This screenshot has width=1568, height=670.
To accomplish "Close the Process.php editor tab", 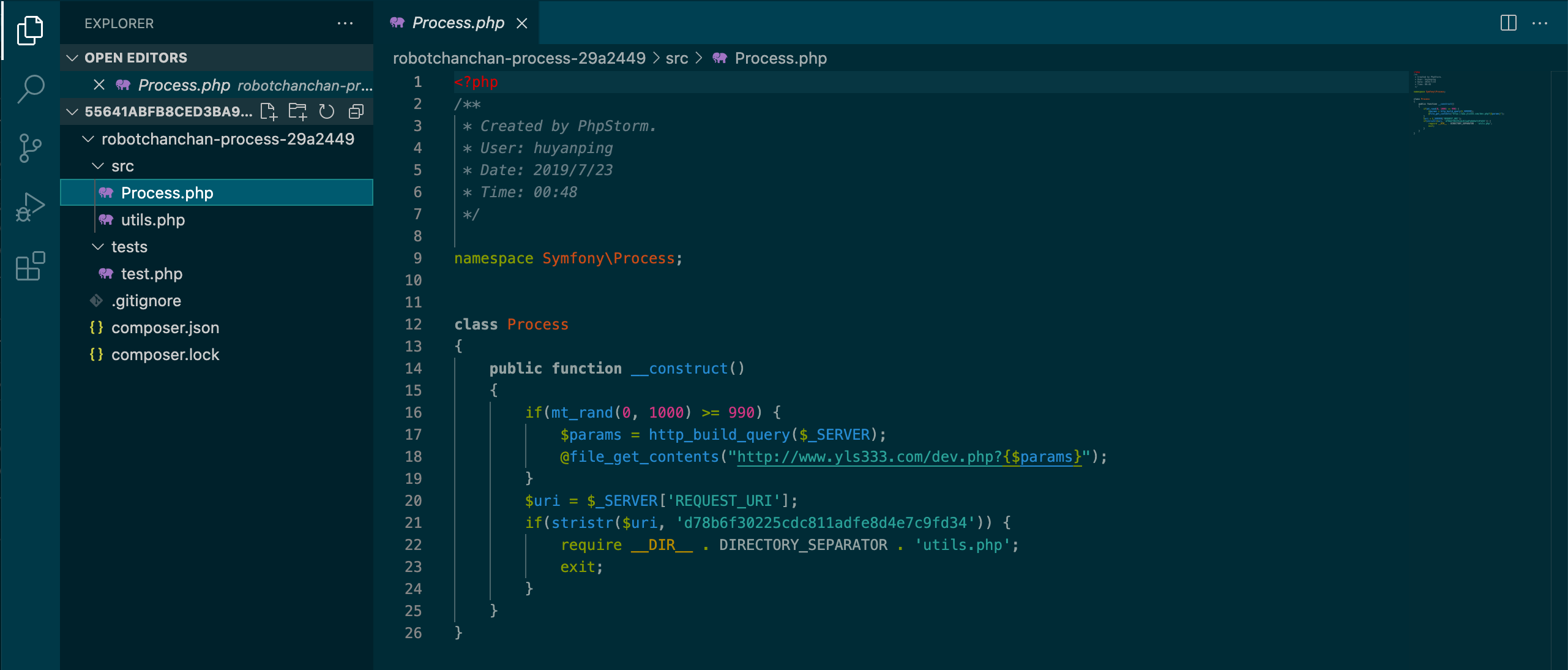I will (x=522, y=23).
